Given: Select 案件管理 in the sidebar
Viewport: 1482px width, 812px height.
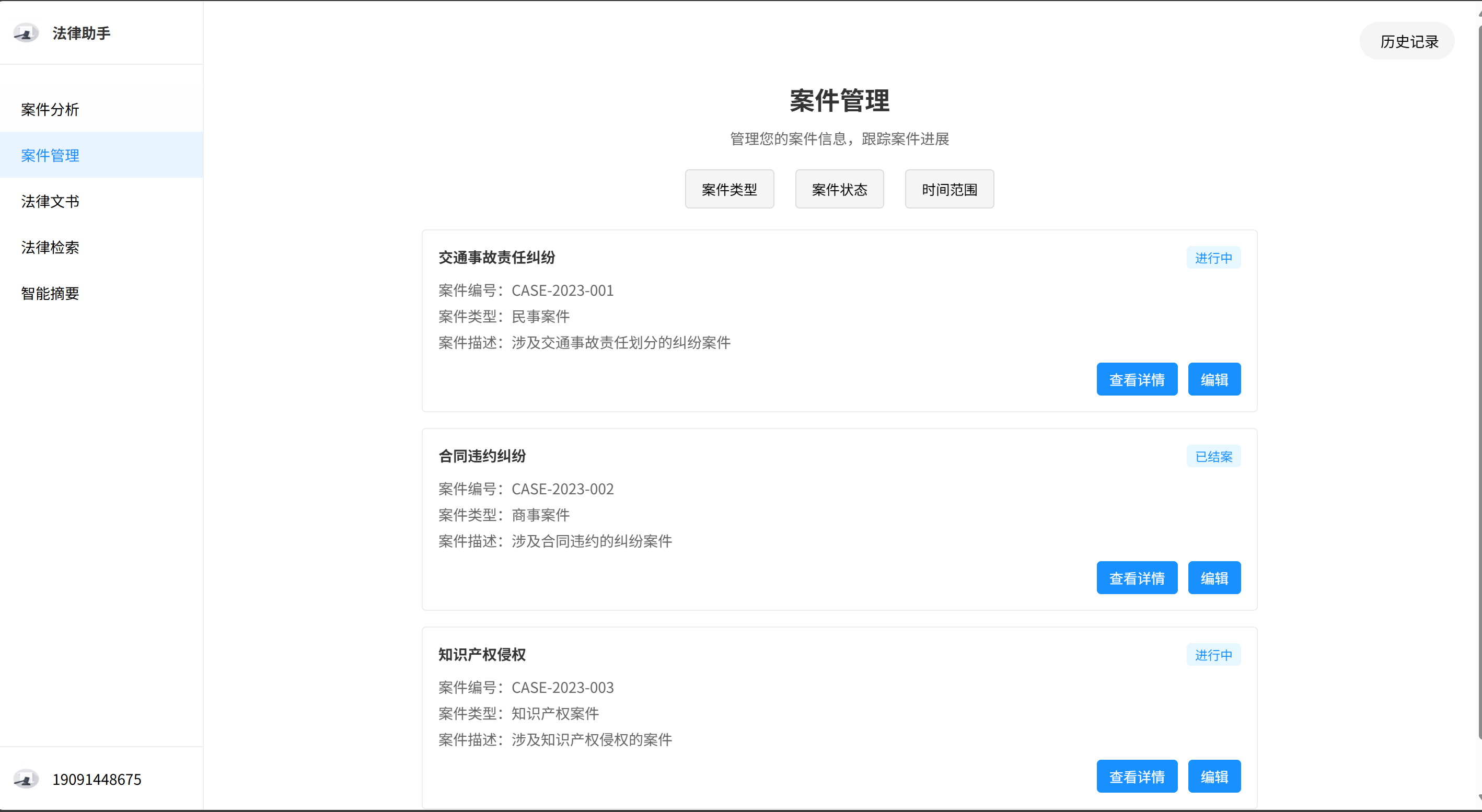Looking at the screenshot, I should (50, 155).
